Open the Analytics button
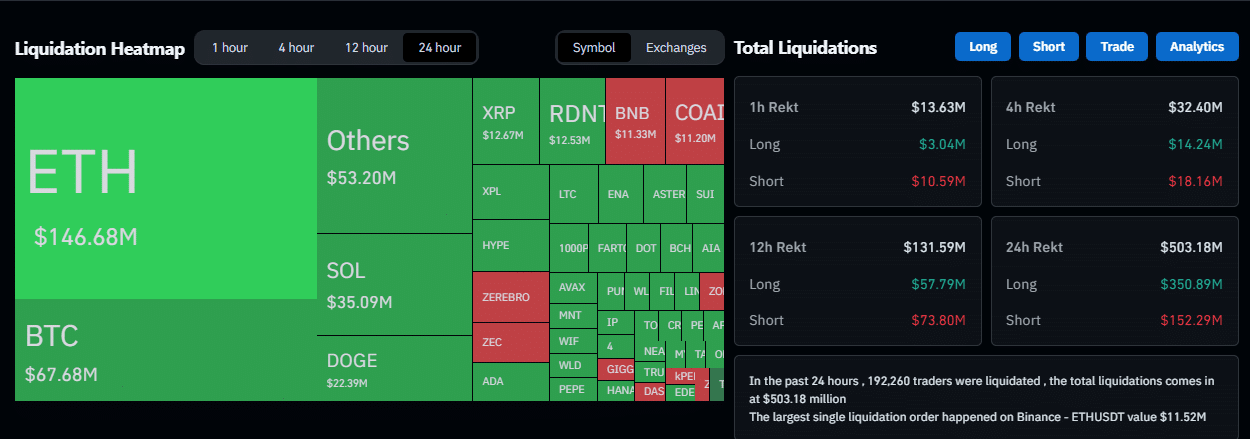Screen dimensions: 1250x439 click(x=1196, y=47)
